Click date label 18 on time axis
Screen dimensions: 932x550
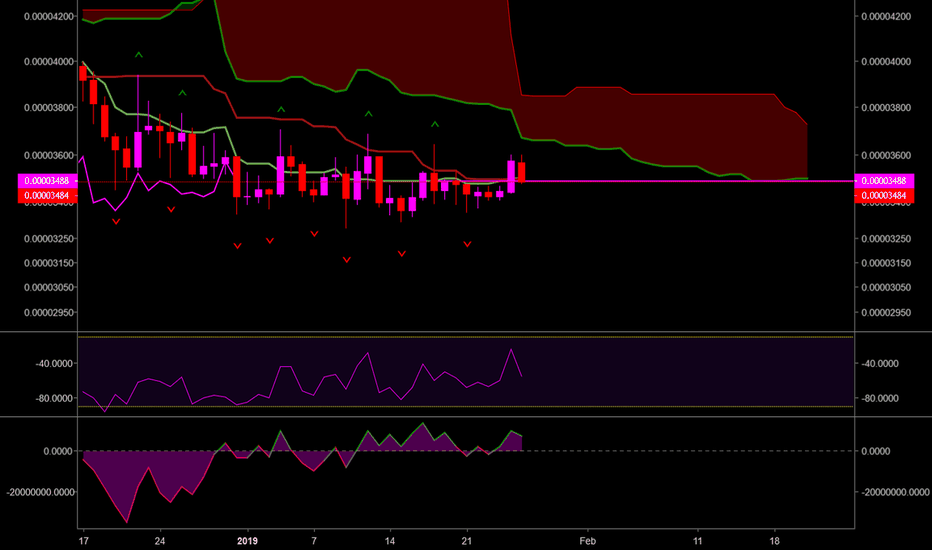tap(774, 541)
